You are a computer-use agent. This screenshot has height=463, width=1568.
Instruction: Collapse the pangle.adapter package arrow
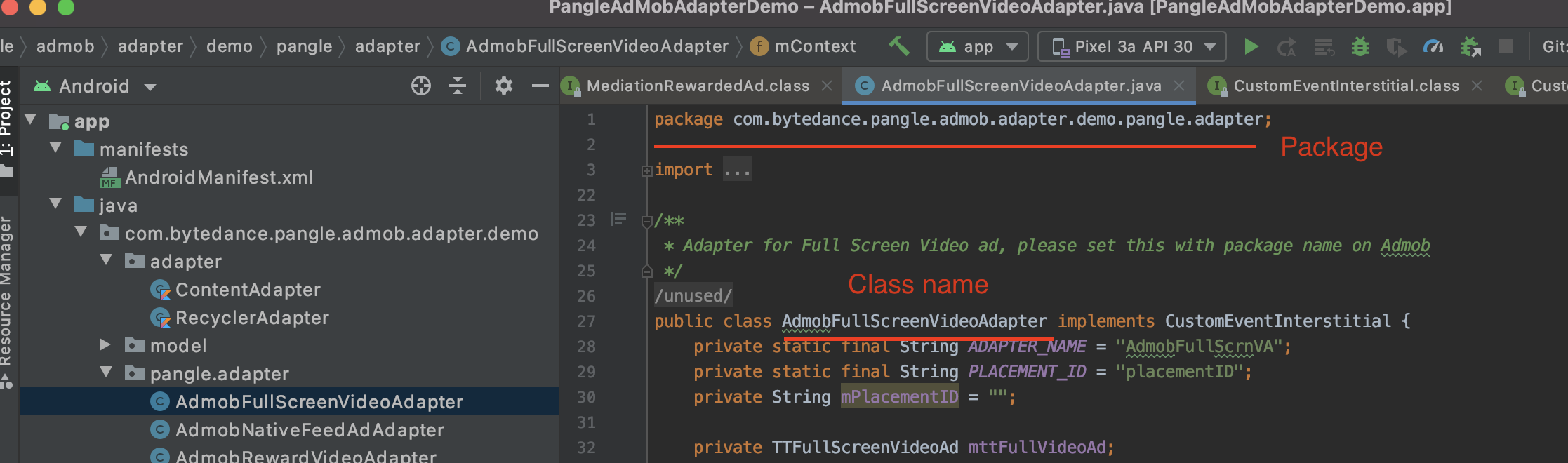pyautogui.click(x=107, y=373)
